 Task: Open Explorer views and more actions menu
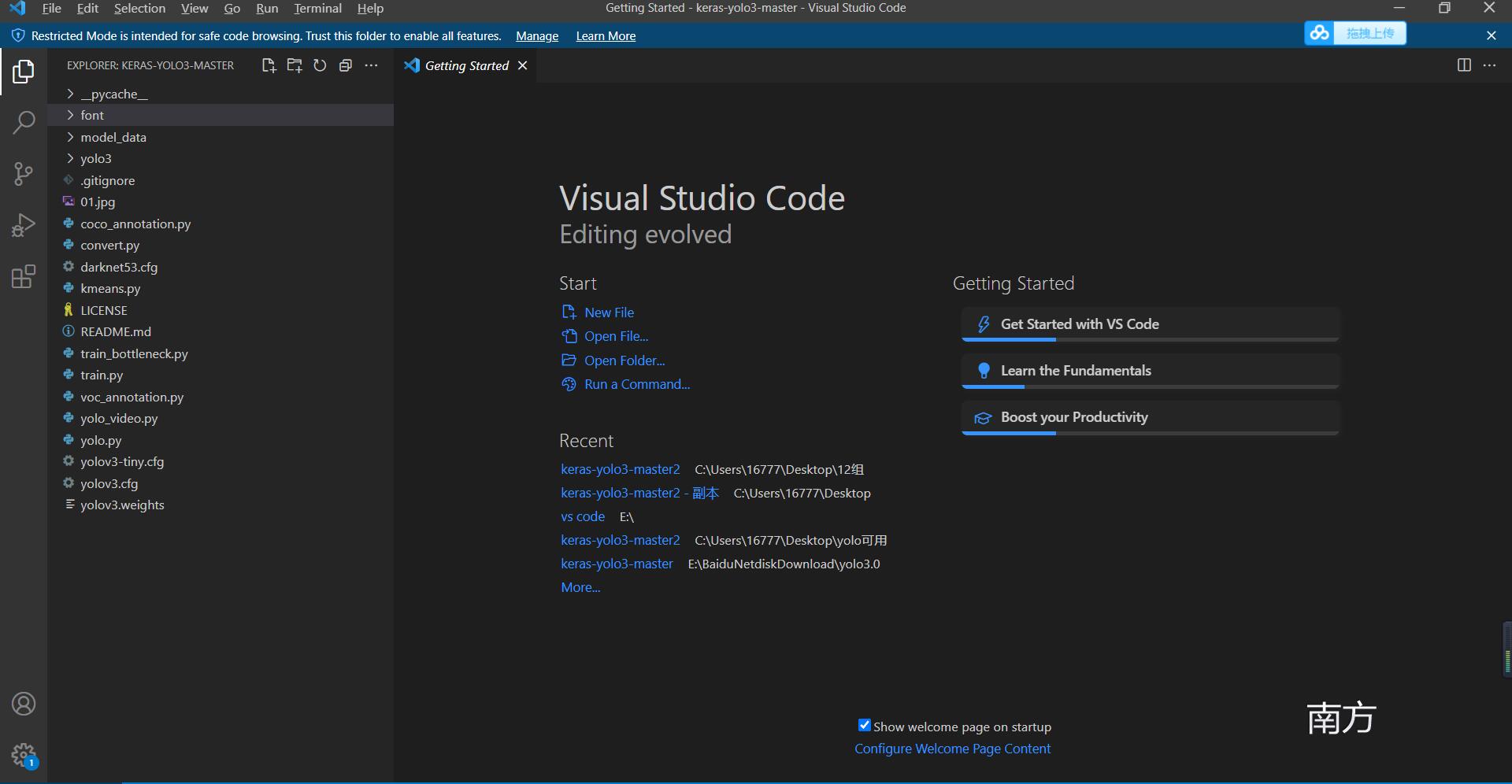[x=371, y=65]
